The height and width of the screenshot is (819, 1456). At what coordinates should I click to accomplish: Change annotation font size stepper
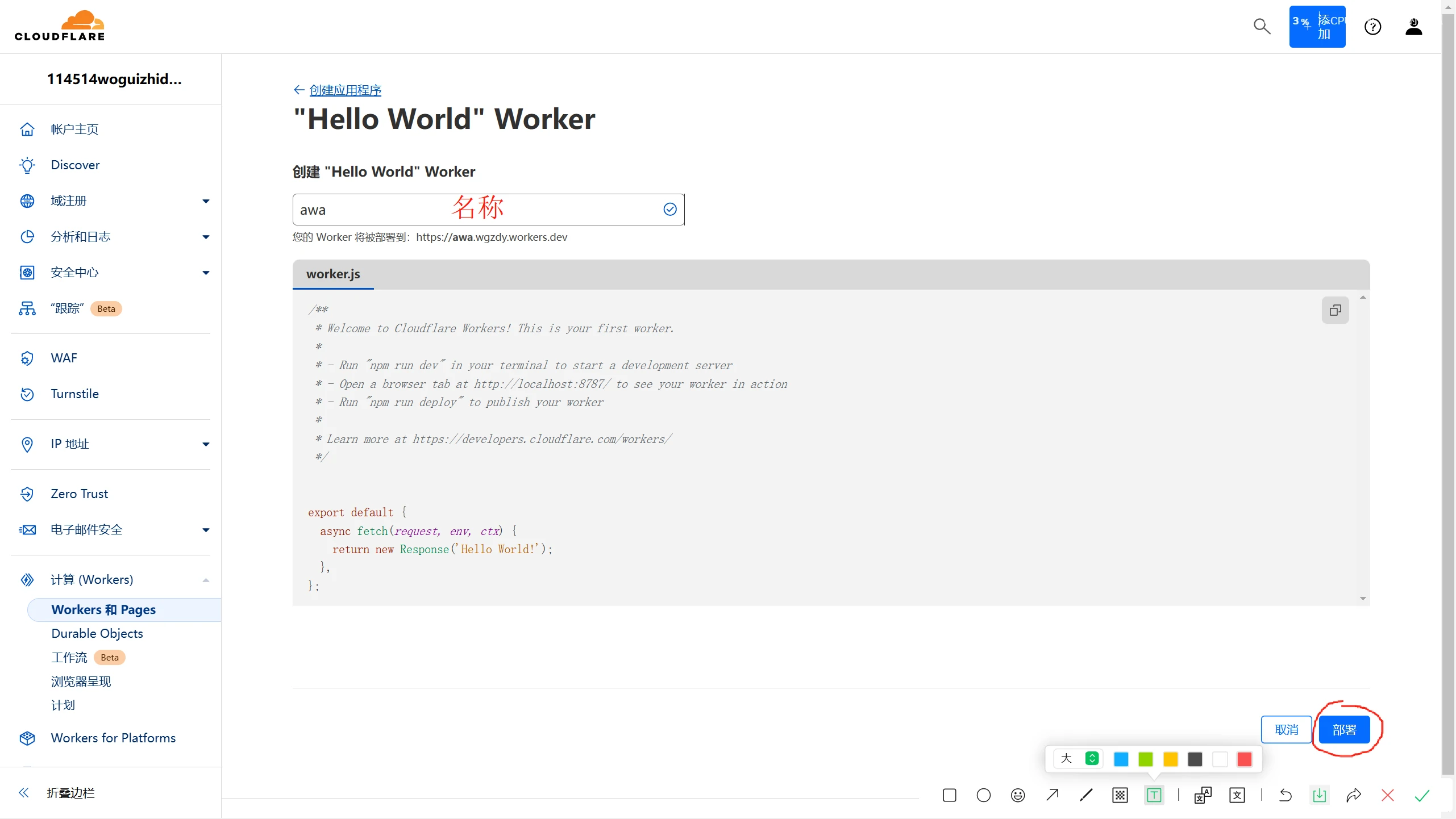coord(1091,759)
